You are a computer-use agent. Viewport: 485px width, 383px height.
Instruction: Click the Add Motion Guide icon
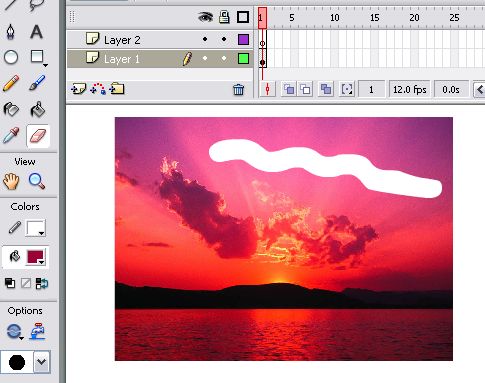click(x=98, y=89)
